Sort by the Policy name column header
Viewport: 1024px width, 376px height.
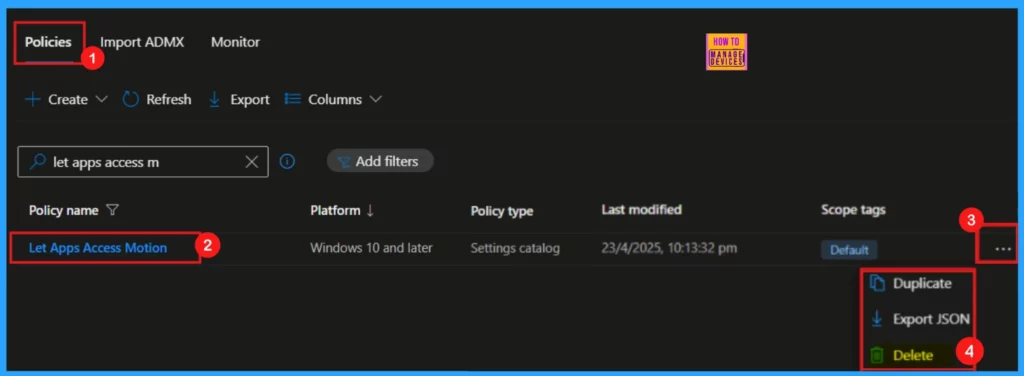[63, 210]
